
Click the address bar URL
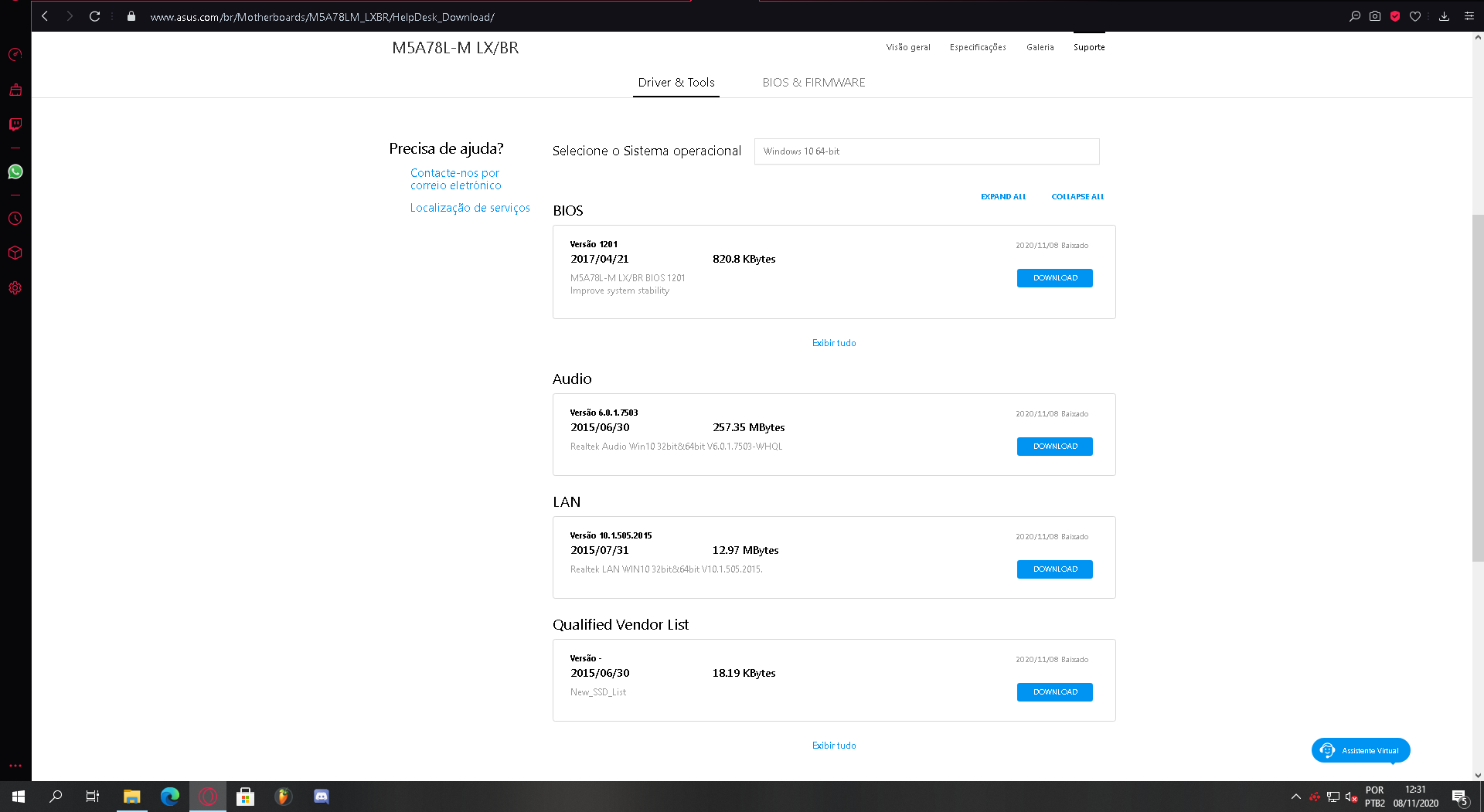point(322,17)
